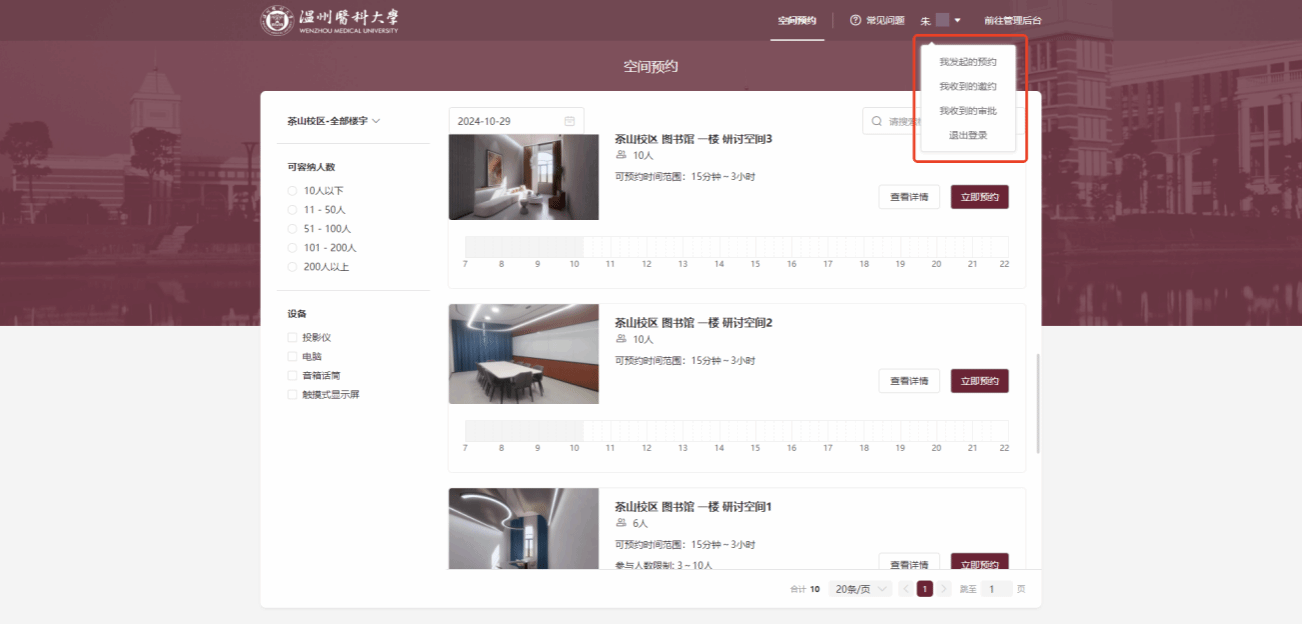The height and width of the screenshot is (624, 1302).
Task: Click the question mark icon beside 常见问题
Action: pos(855,20)
